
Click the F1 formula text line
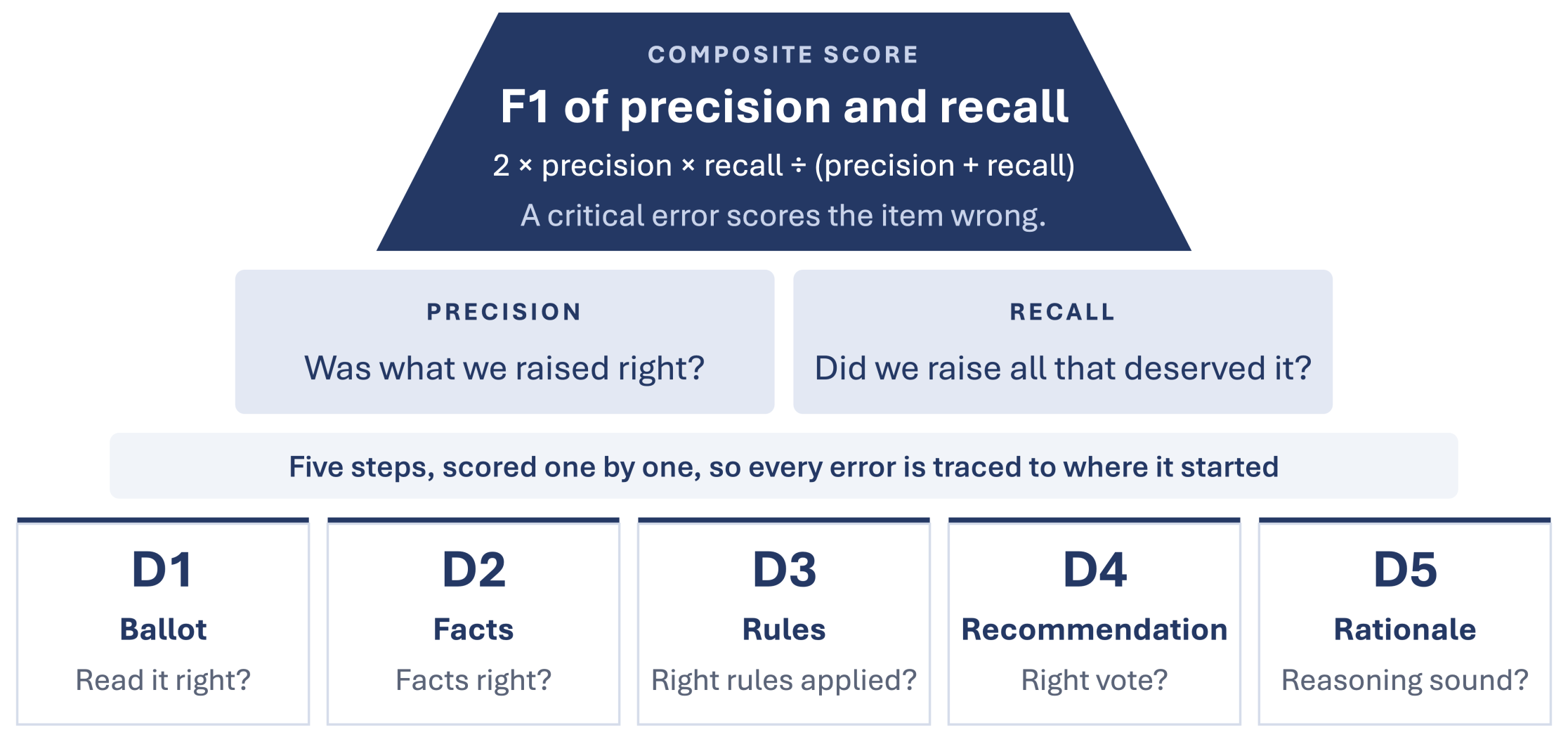784,166
